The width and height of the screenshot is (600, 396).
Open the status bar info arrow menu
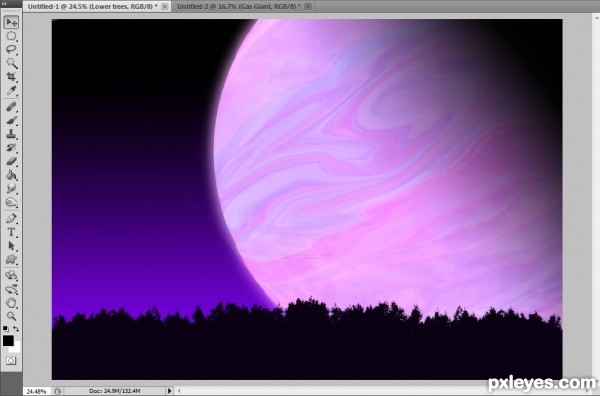[x=169, y=391]
